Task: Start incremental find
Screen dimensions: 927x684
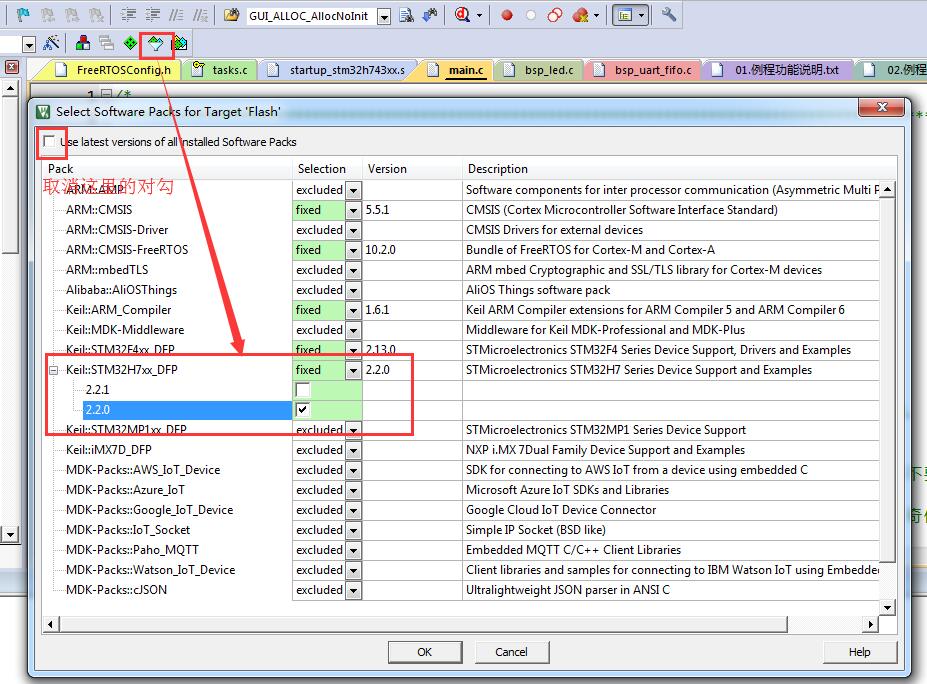Action: [x=430, y=15]
